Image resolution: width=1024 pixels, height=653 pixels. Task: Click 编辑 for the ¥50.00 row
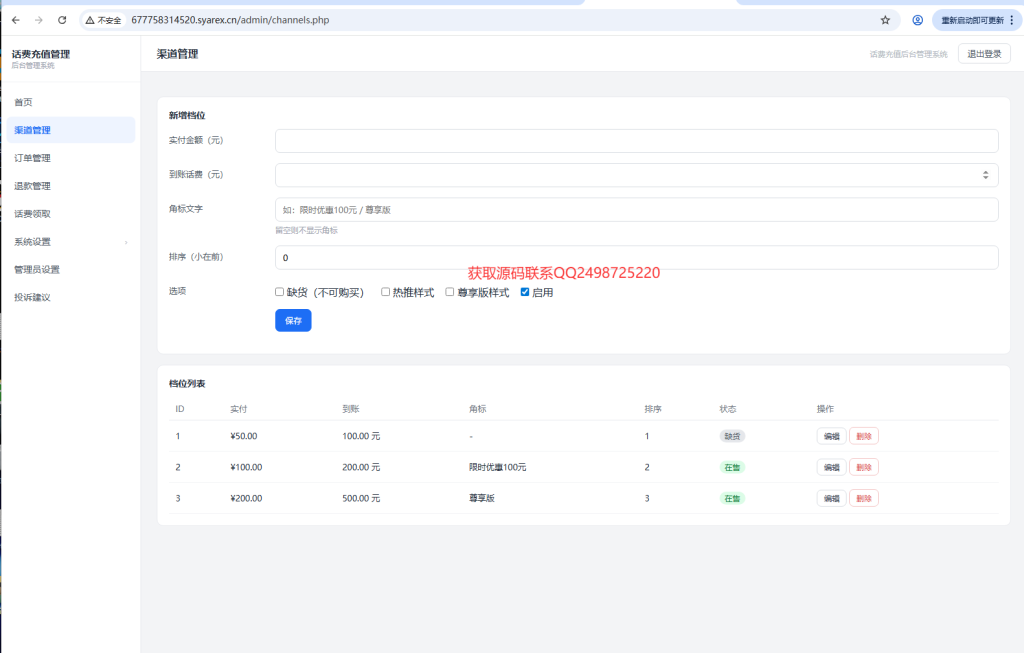tap(831, 436)
